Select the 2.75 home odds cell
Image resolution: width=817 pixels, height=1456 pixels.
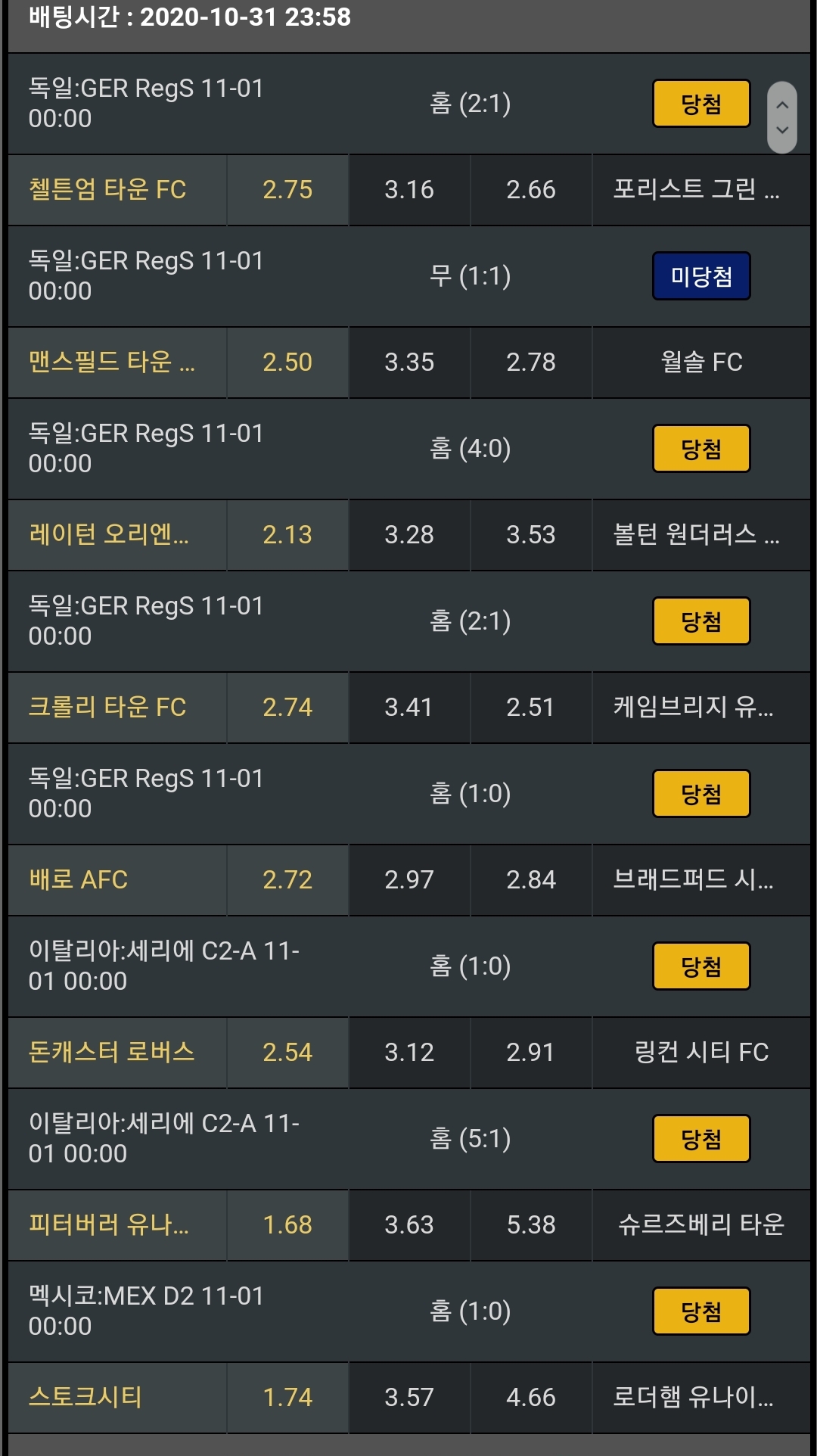coord(287,190)
